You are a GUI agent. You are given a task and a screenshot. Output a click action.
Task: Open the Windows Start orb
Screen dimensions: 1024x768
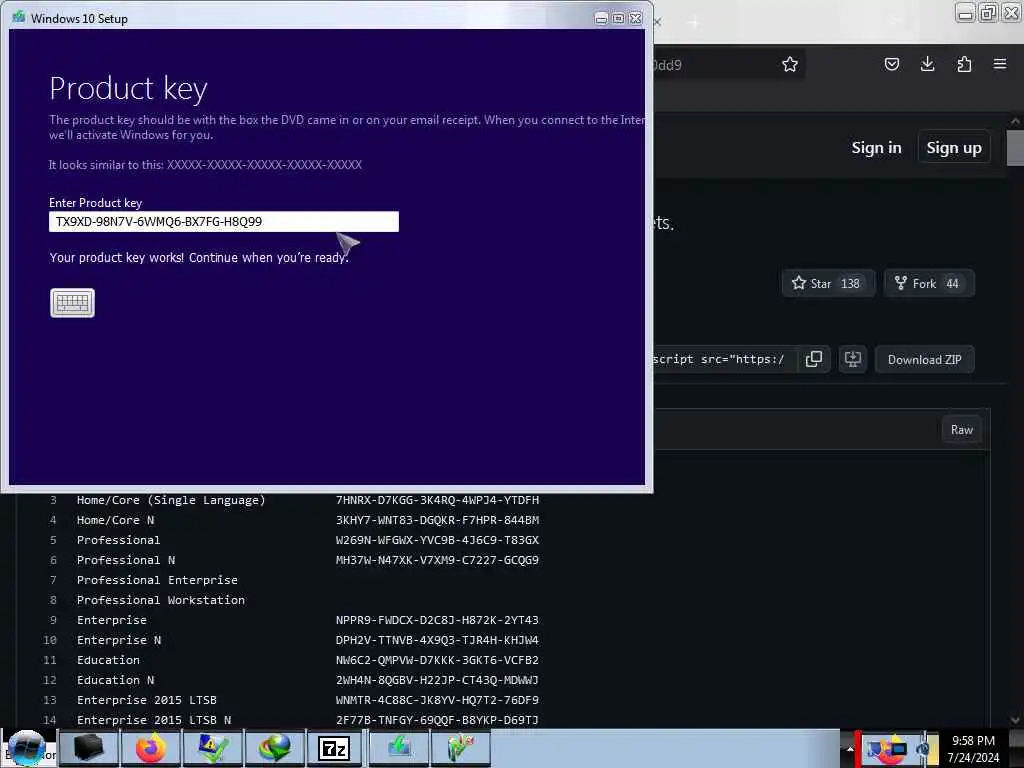pyautogui.click(x=26, y=748)
